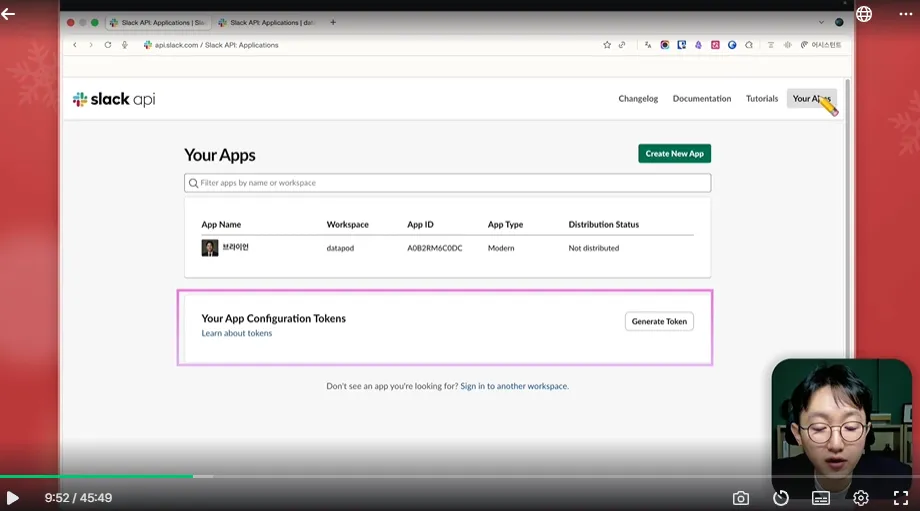Image resolution: width=920 pixels, height=511 pixels.
Task: Enter fullscreen mode
Action: point(901,498)
